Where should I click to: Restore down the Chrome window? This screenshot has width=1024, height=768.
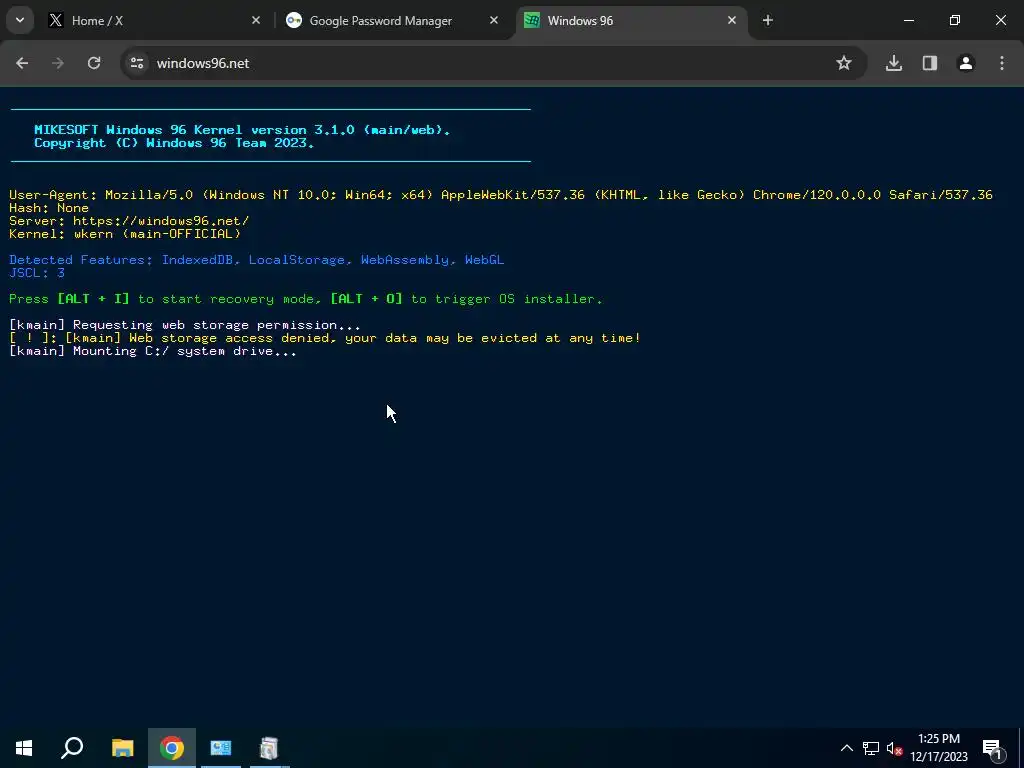coord(955,20)
